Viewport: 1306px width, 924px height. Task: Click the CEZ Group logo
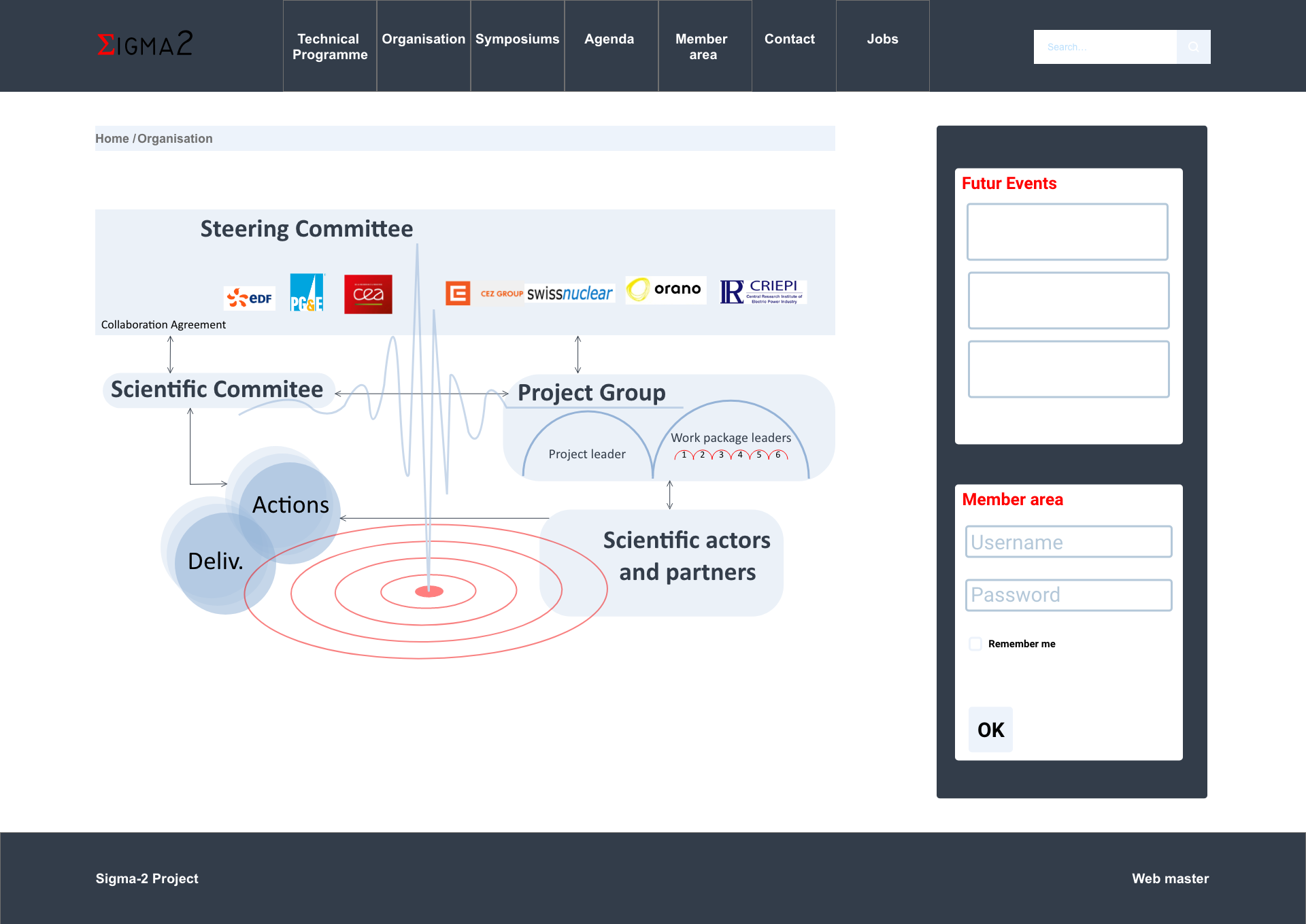484,294
